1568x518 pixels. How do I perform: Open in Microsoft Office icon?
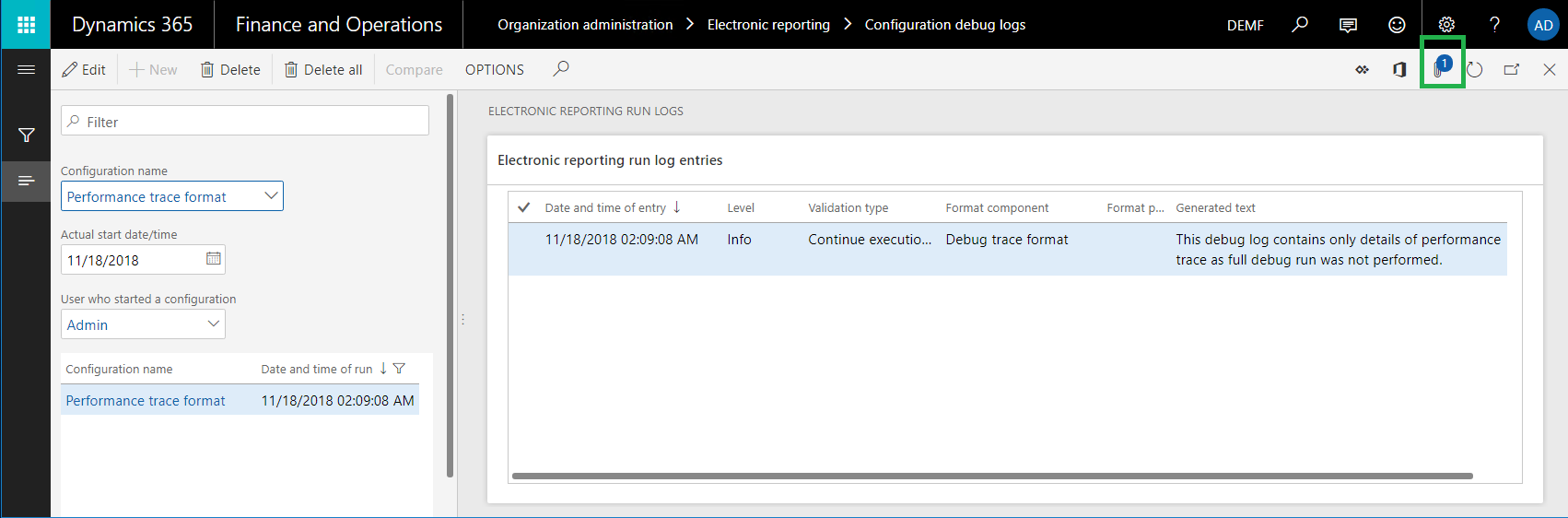coord(1399,70)
